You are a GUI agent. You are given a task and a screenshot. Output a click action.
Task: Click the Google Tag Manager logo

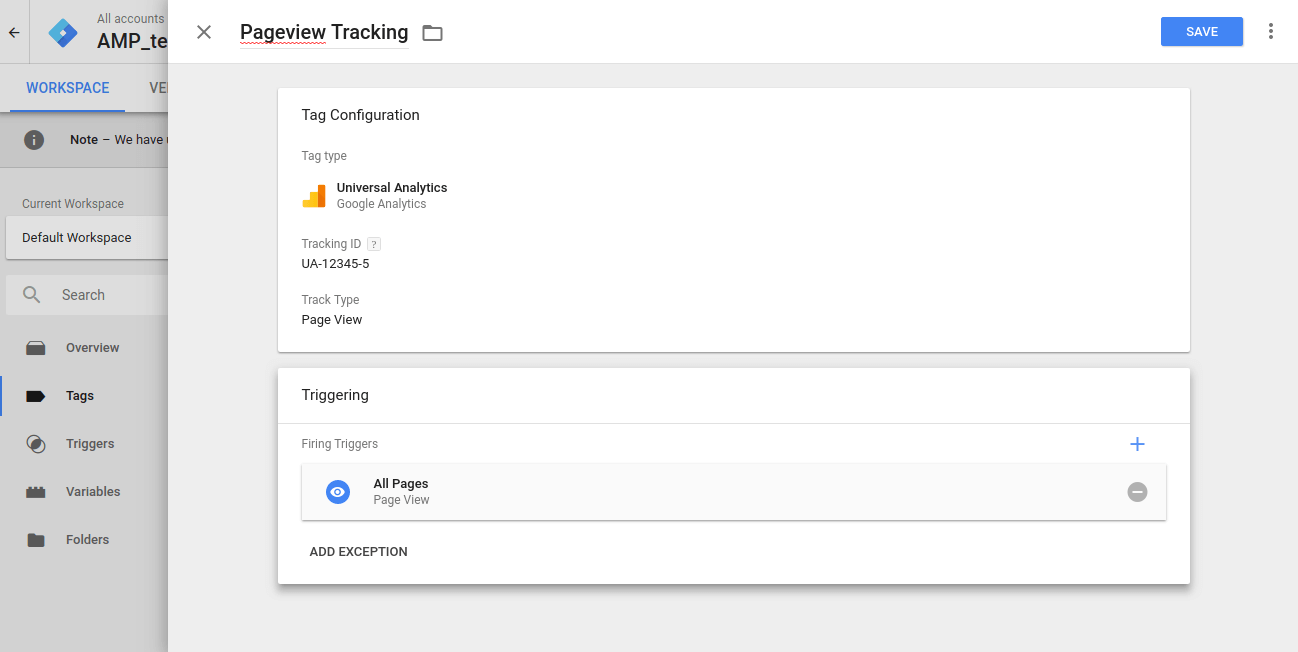pos(63,32)
